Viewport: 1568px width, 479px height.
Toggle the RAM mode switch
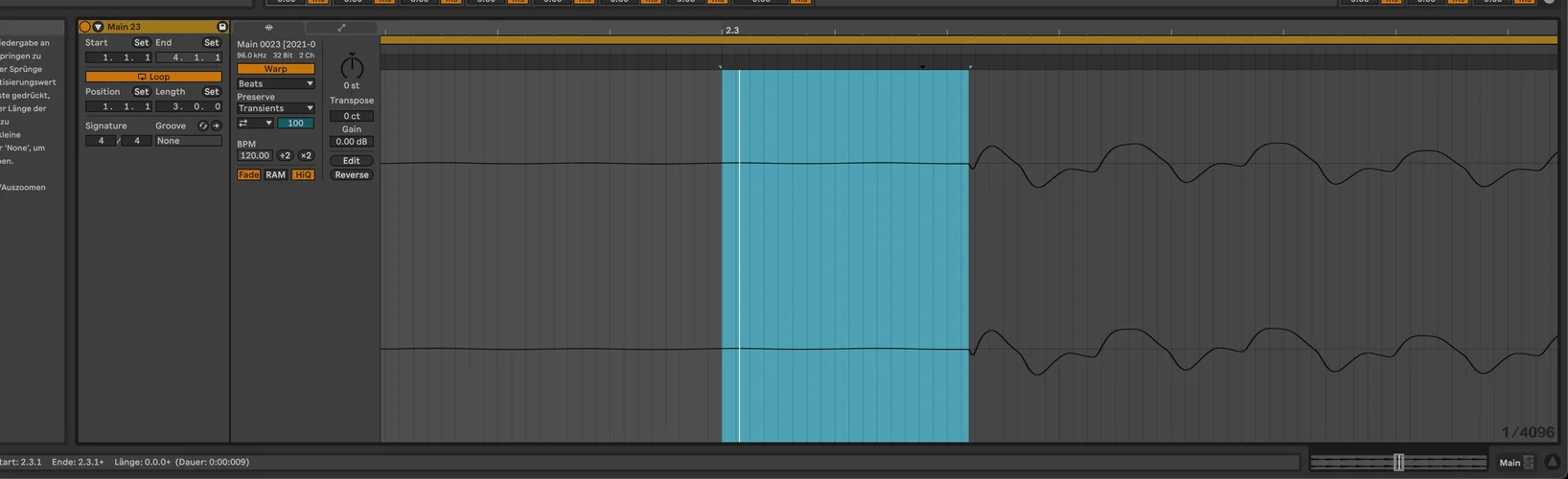(276, 174)
